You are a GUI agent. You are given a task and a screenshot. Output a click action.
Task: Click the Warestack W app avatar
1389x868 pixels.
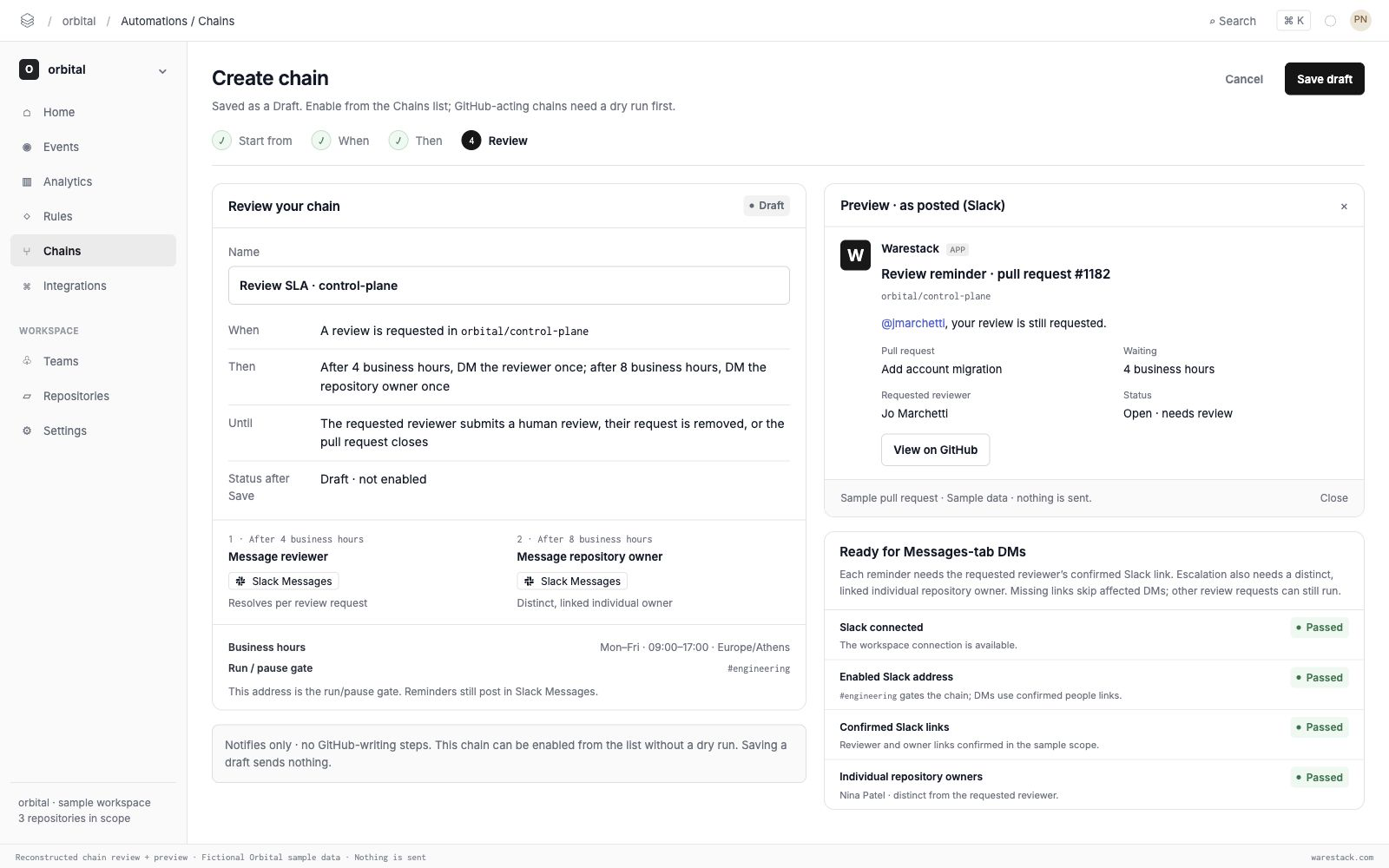pyautogui.click(x=855, y=255)
